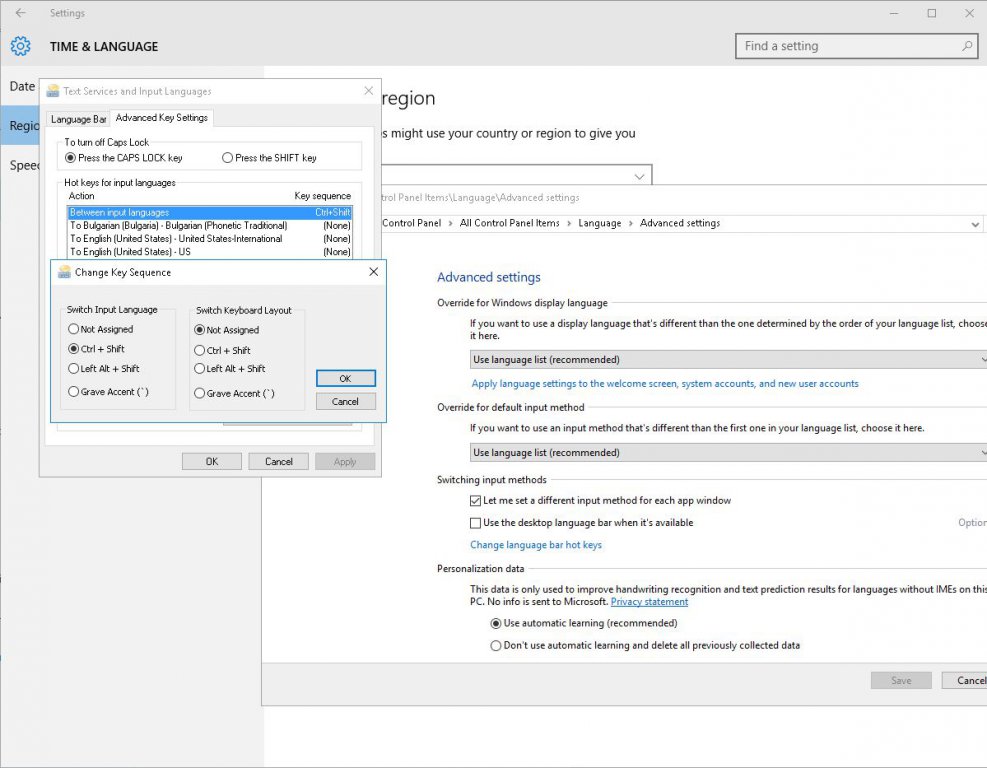The width and height of the screenshot is (987, 768).
Task: Click the search magnifier icon
Action: click(x=967, y=46)
